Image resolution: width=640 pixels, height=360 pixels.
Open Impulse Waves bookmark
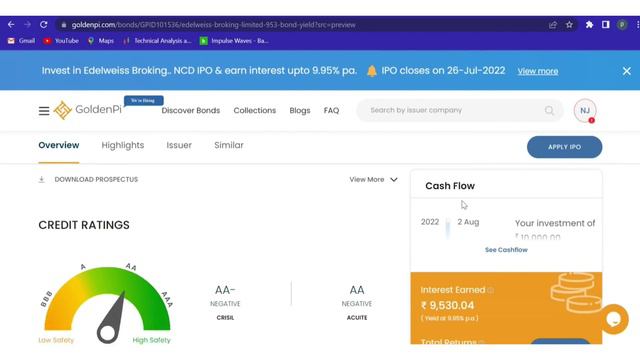tap(234, 41)
